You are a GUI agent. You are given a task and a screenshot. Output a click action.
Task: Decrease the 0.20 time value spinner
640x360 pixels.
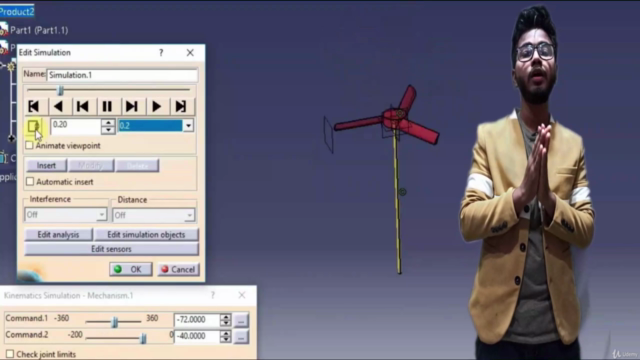click(x=108, y=130)
